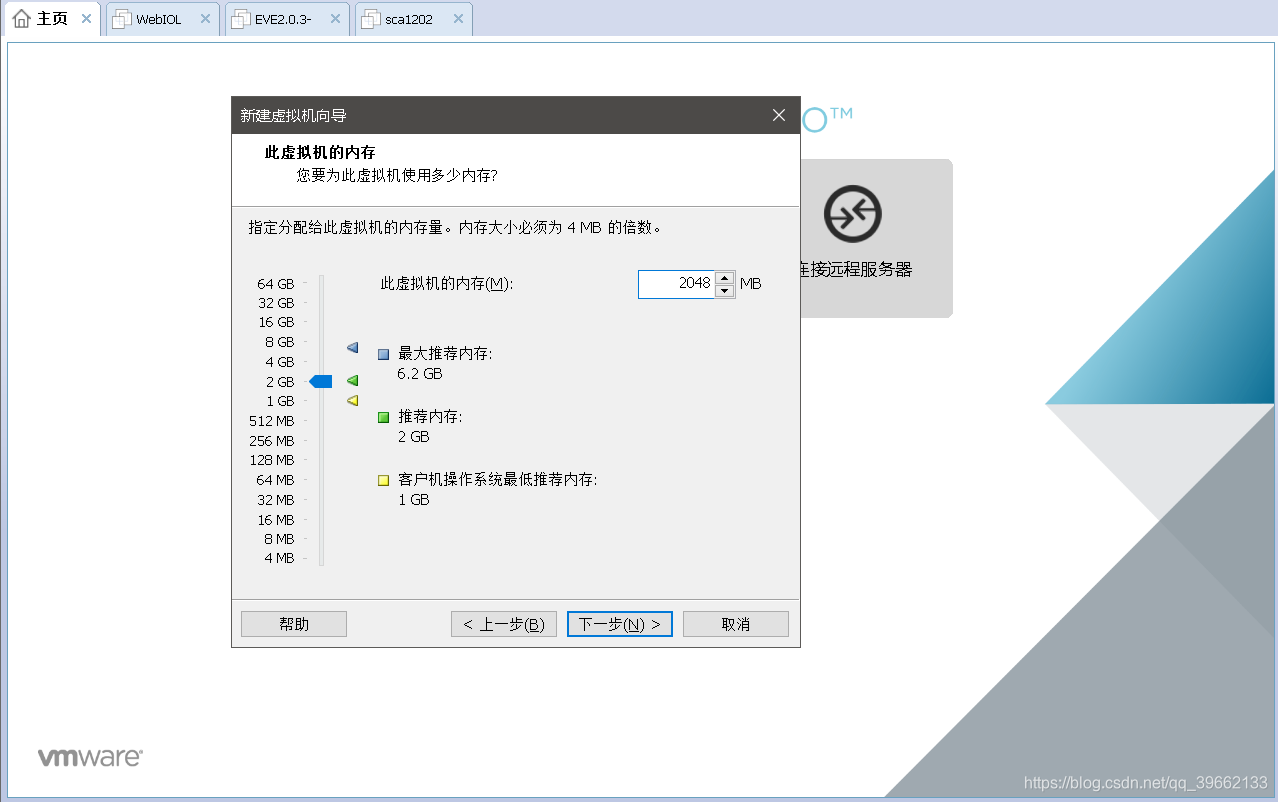Click the 1 GB slider scale label
This screenshot has width=1278, height=802.
point(279,401)
